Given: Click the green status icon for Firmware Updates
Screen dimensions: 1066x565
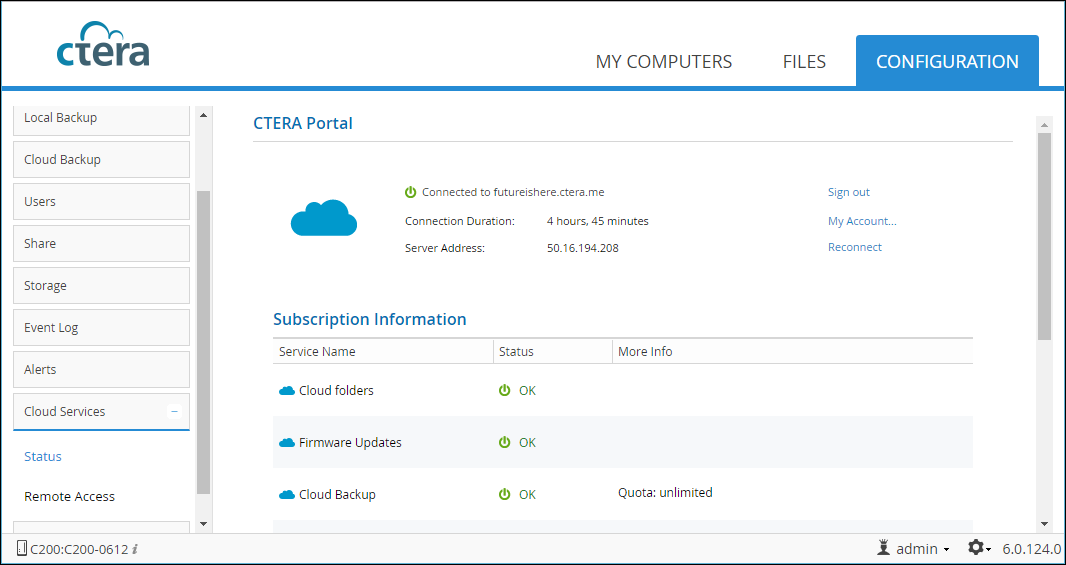Looking at the screenshot, I should pyautogui.click(x=504, y=443).
